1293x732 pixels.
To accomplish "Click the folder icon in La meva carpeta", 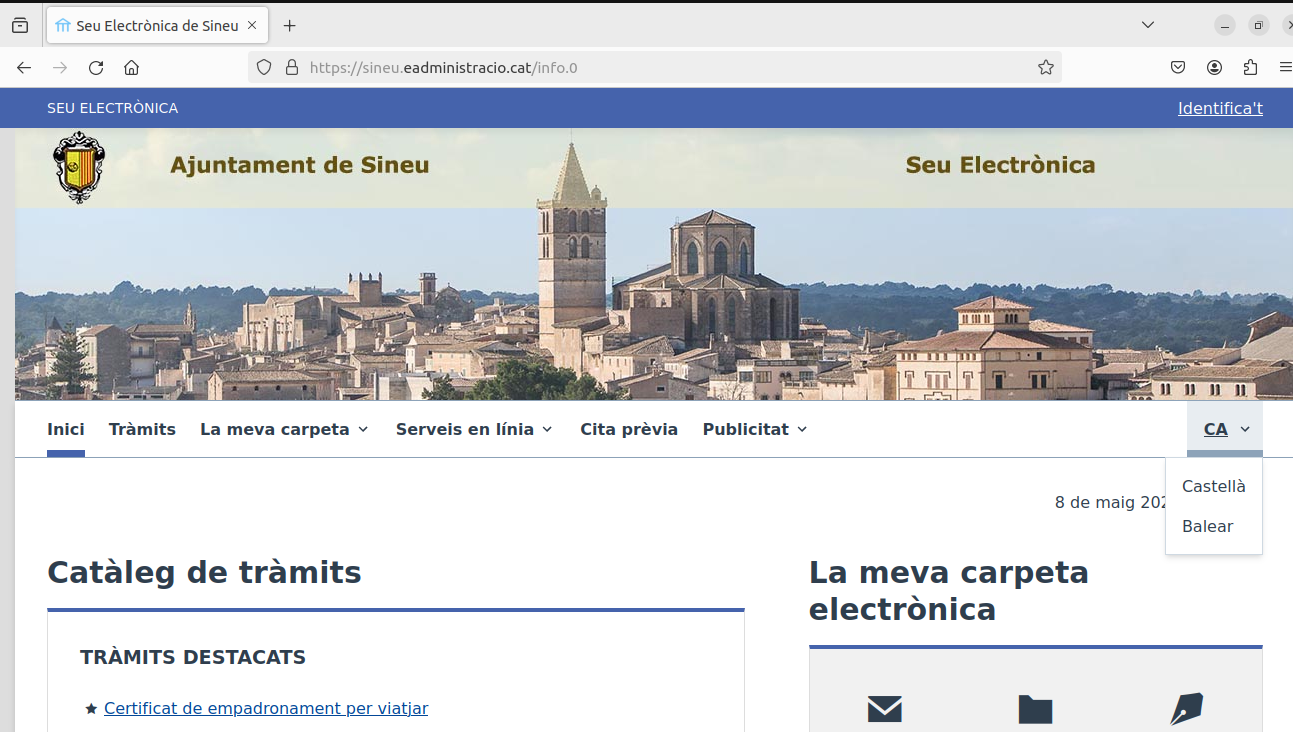I will (x=1035, y=709).
